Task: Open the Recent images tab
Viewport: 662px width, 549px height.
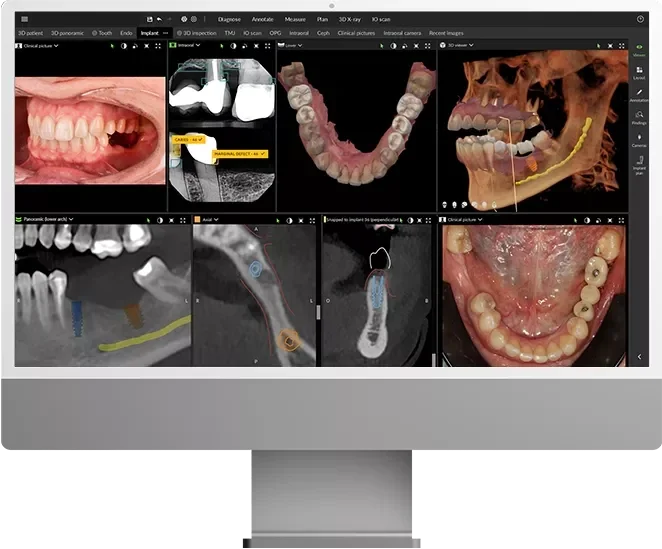Action: pyautogui.click(x=446, y=32)
